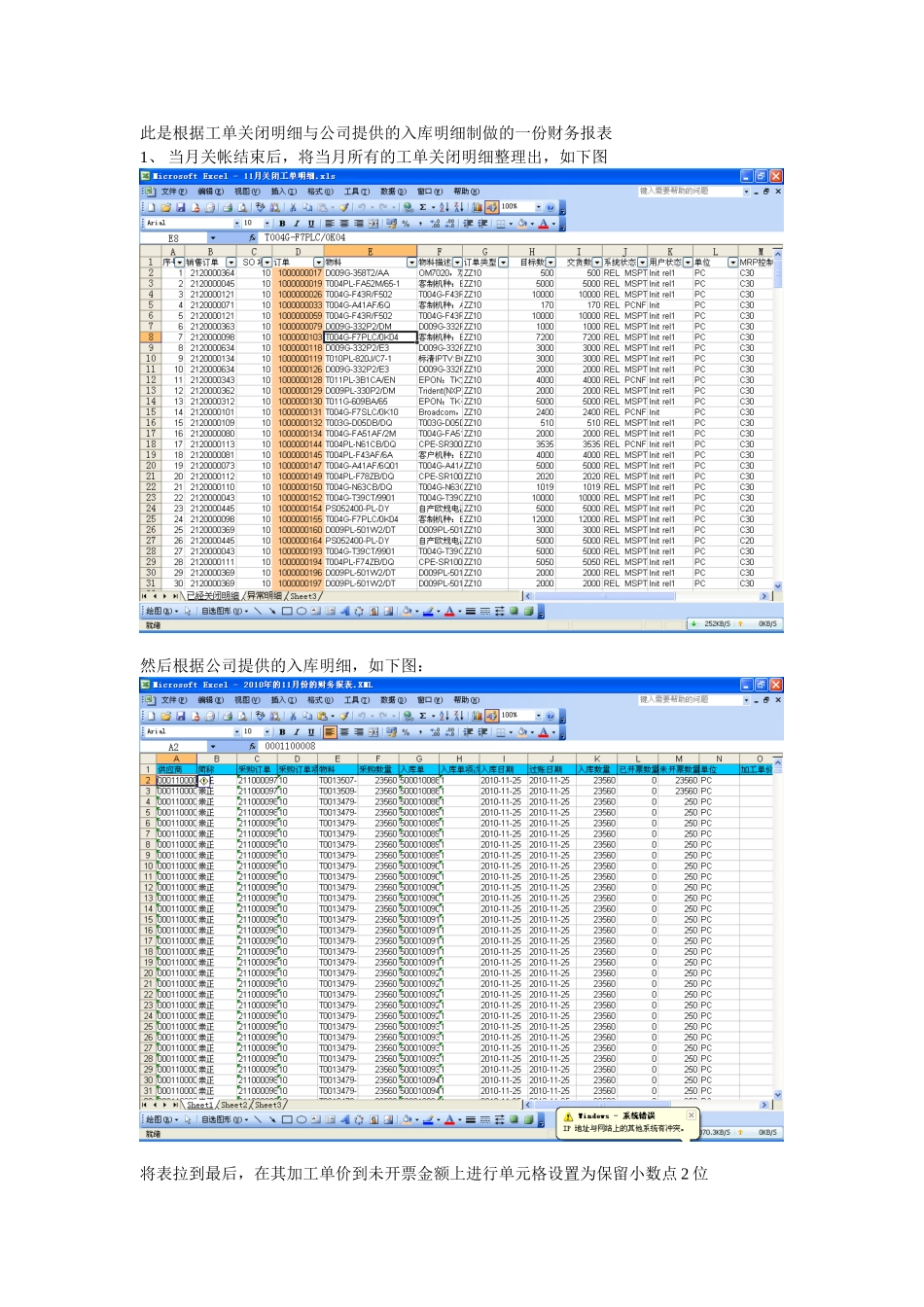This screenshot has width=924, height=1307.
Task: Click Print Preview icon in 财务报表 window
Action: tap(243, 715)
